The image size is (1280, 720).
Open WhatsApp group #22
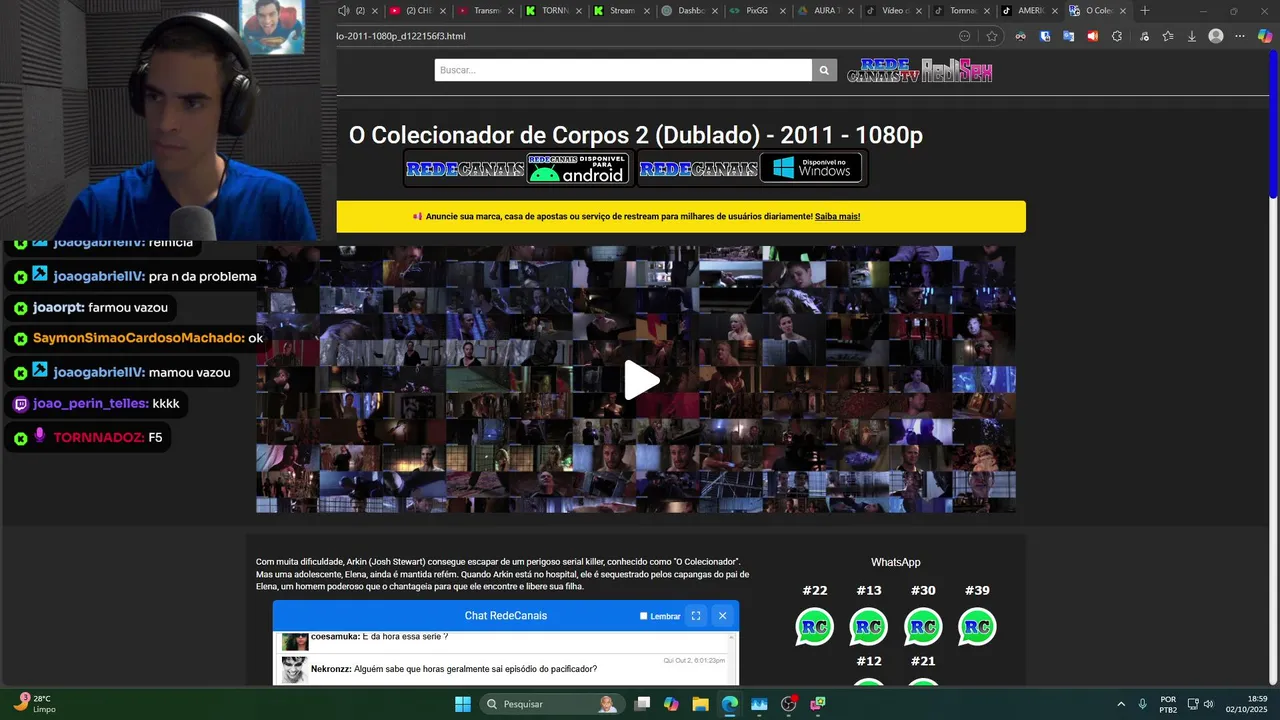815,626
